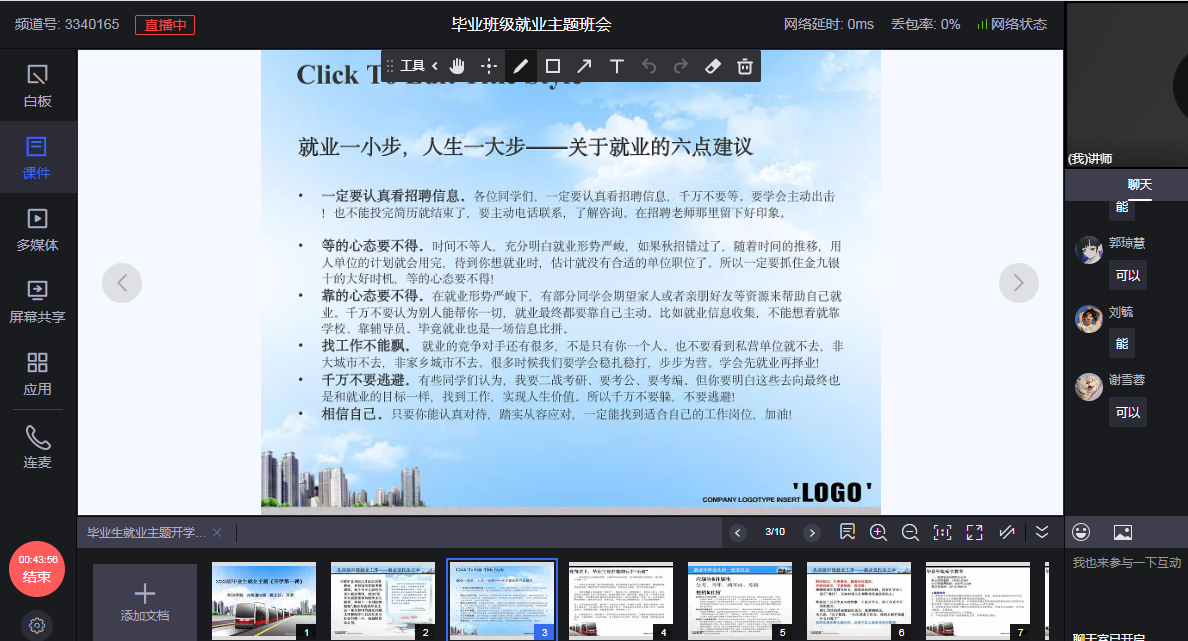Screen dimensions: 1188x641
Task: Click 添加文档 to add a document
Action: pos(145,601)
